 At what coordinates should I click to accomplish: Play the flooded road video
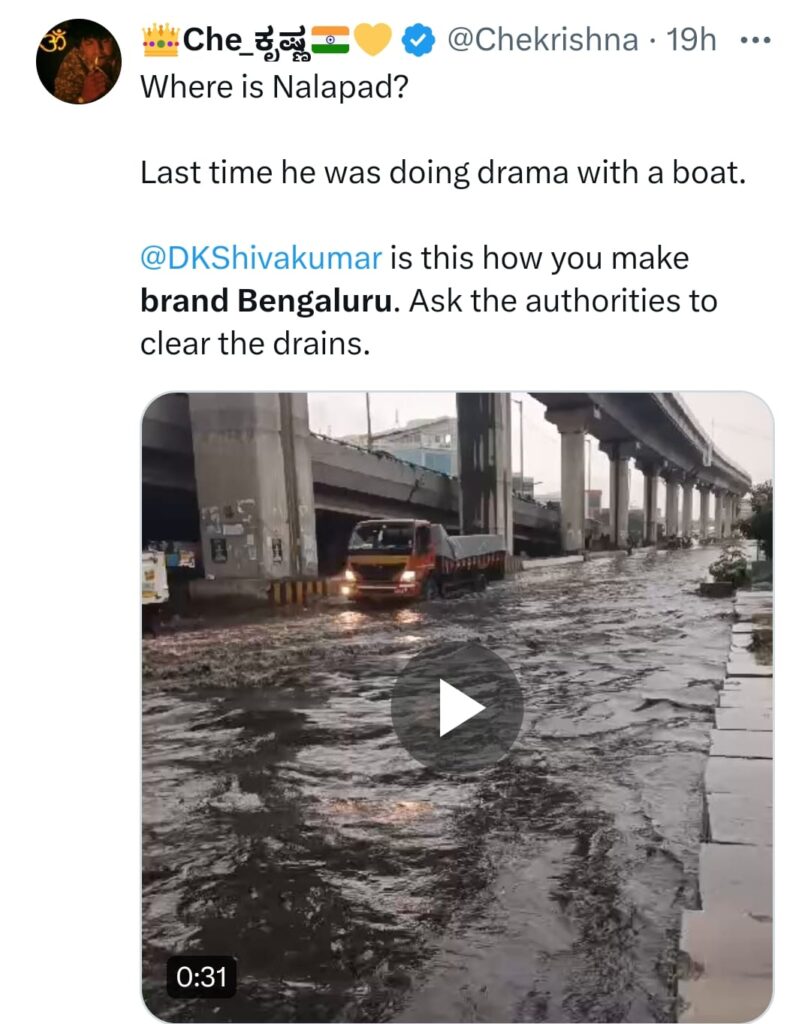tap(456, 707)
